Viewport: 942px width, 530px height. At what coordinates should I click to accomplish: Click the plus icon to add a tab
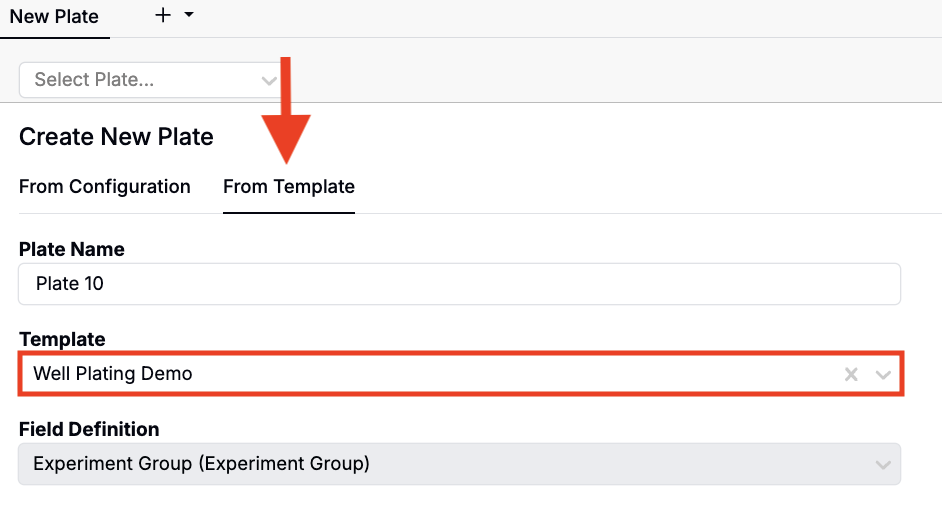tap(164, 16)
